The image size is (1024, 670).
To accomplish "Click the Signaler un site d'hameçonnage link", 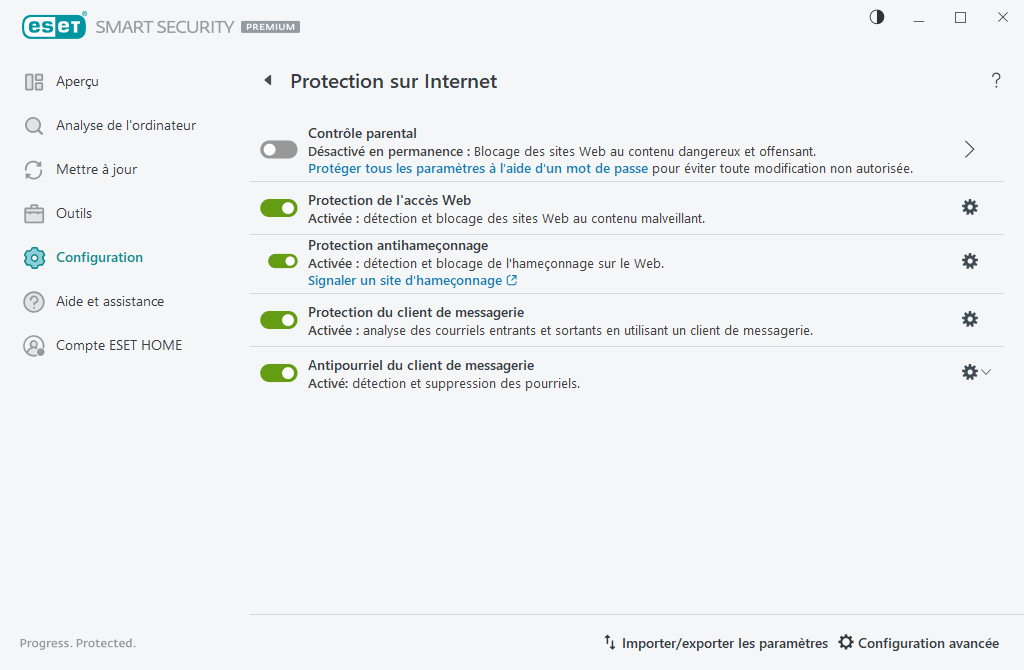I will [x=411, y=280].
